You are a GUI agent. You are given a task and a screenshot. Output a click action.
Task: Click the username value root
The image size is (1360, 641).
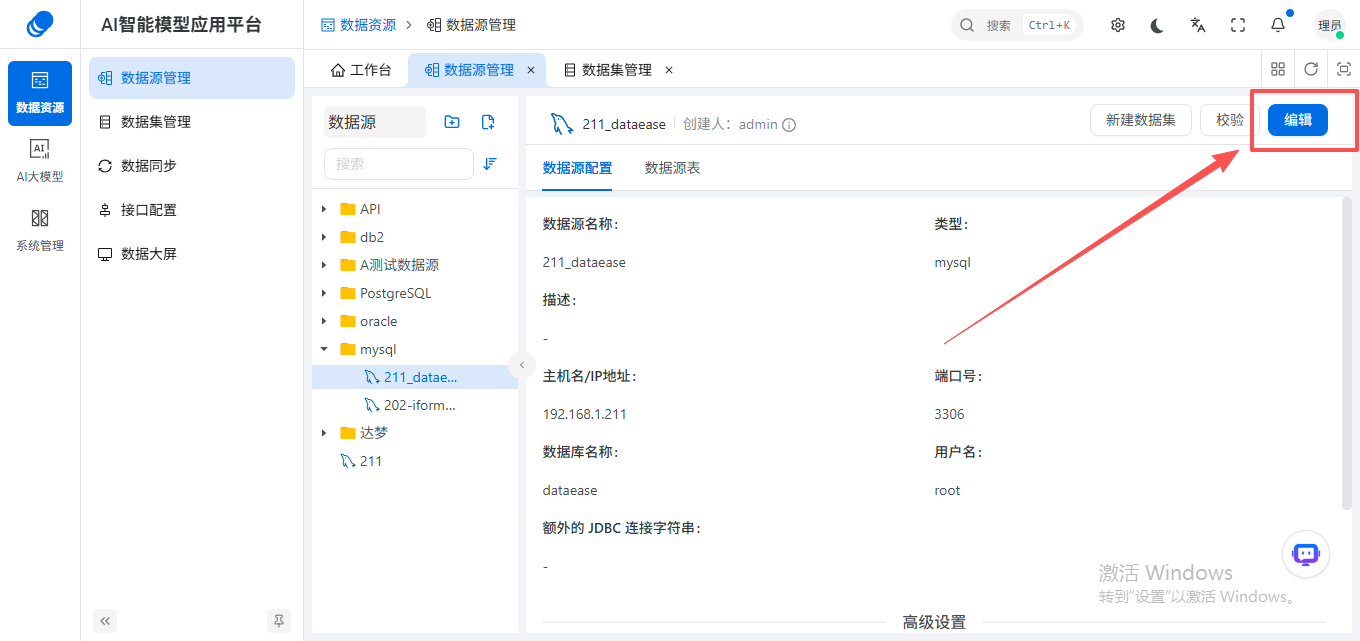click(947, 490)
